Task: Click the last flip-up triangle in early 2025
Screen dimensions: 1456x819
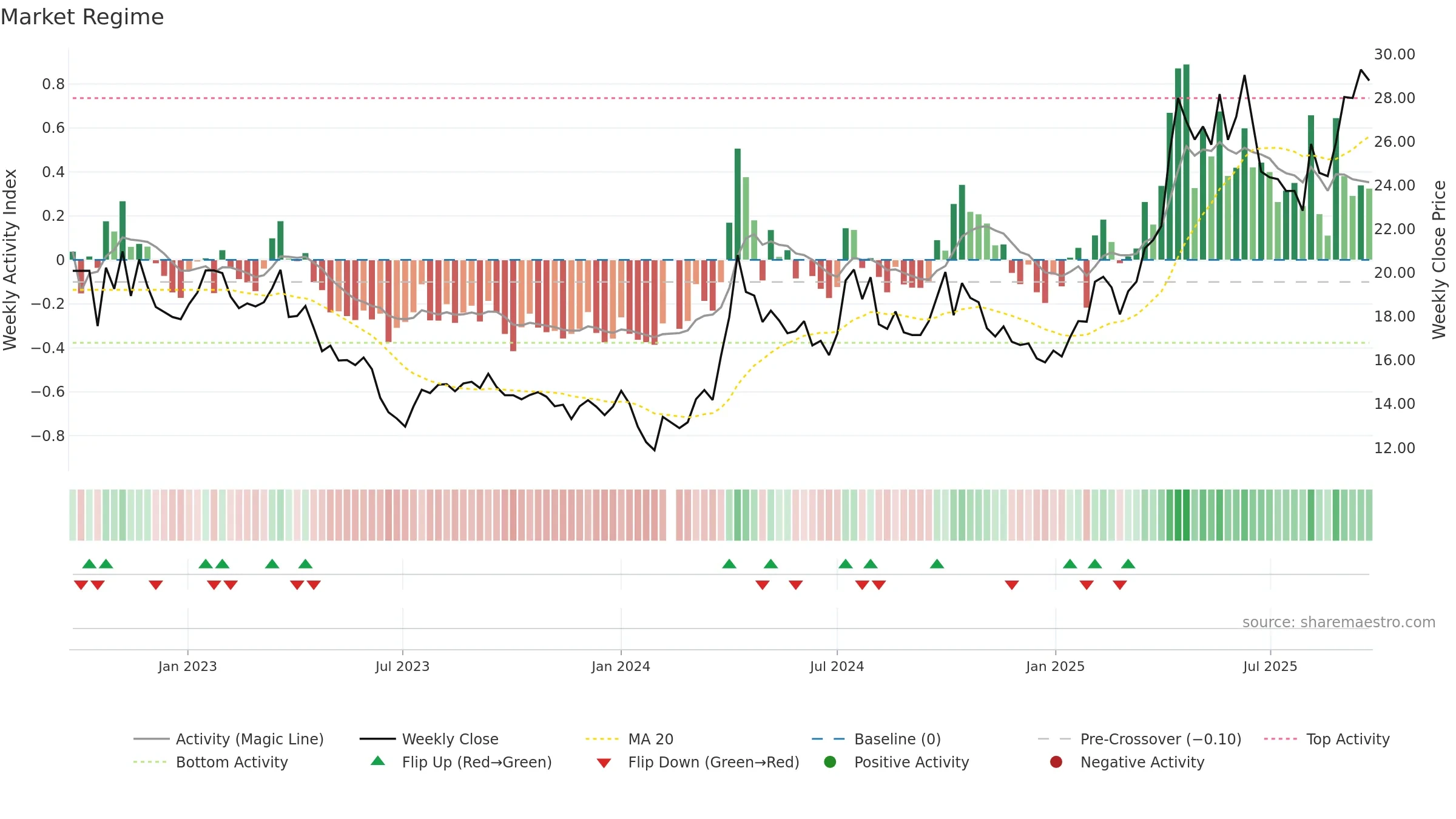Action: coord(1128,564)
